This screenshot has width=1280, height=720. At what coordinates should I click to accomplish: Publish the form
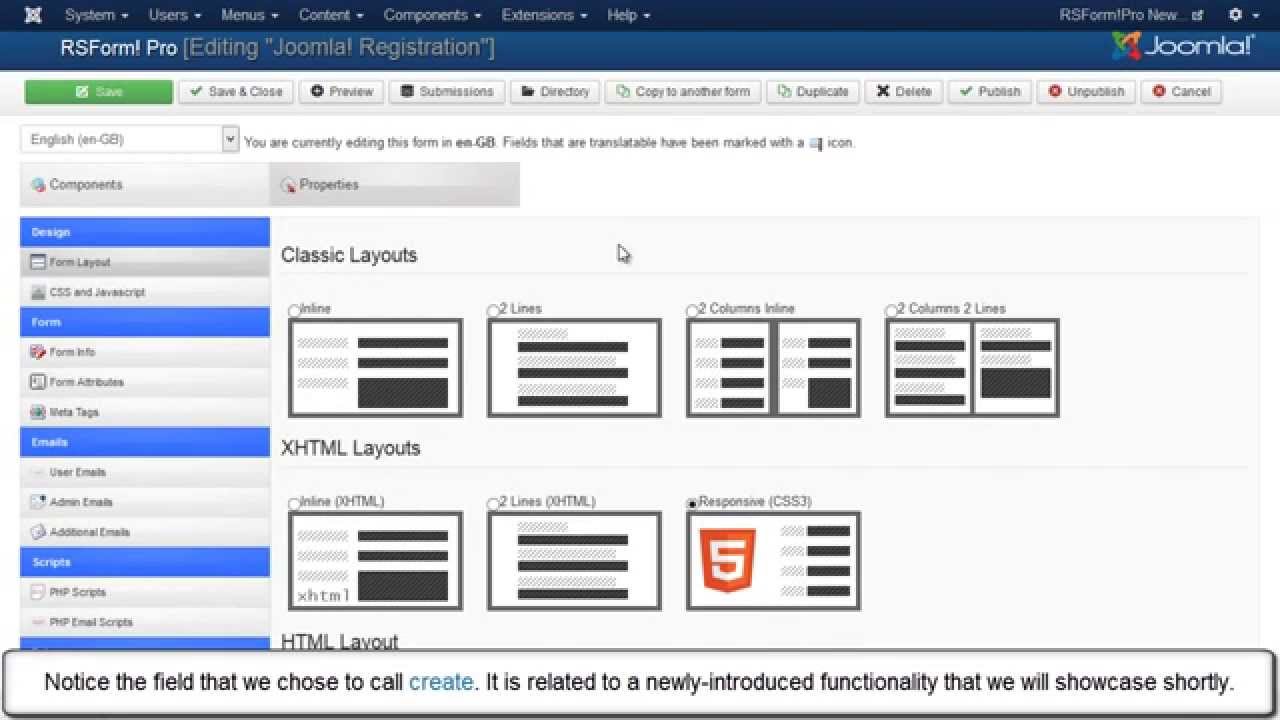[990, 92]
